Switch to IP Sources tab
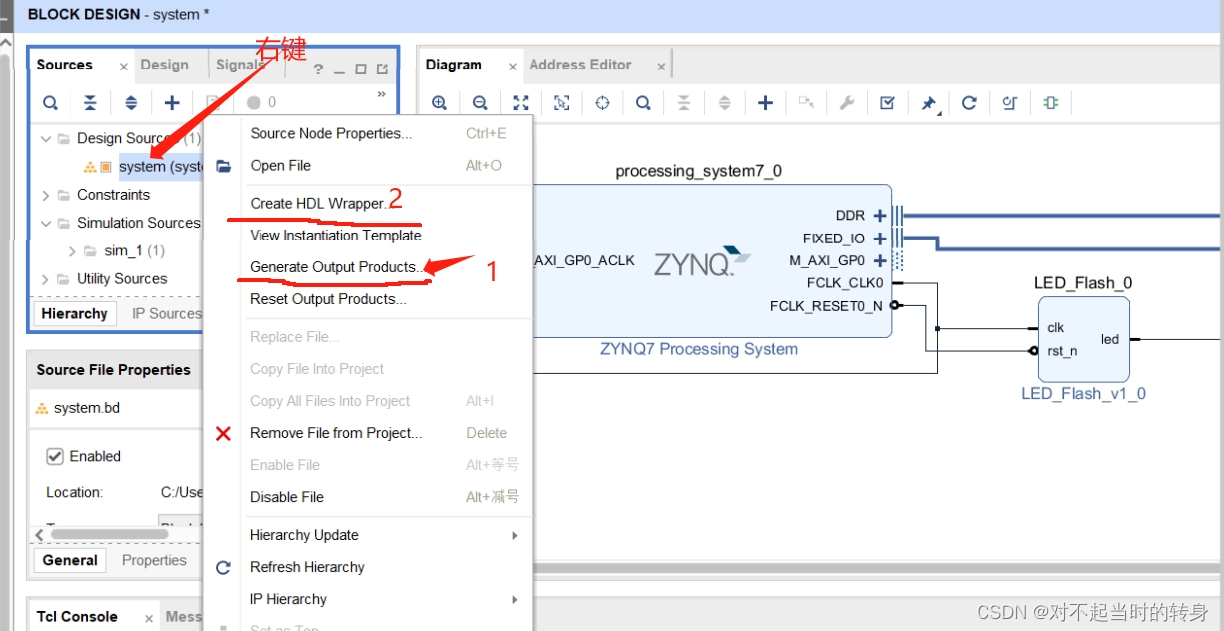This screenshot has width=1224, height=631. [x=166, y=313]
